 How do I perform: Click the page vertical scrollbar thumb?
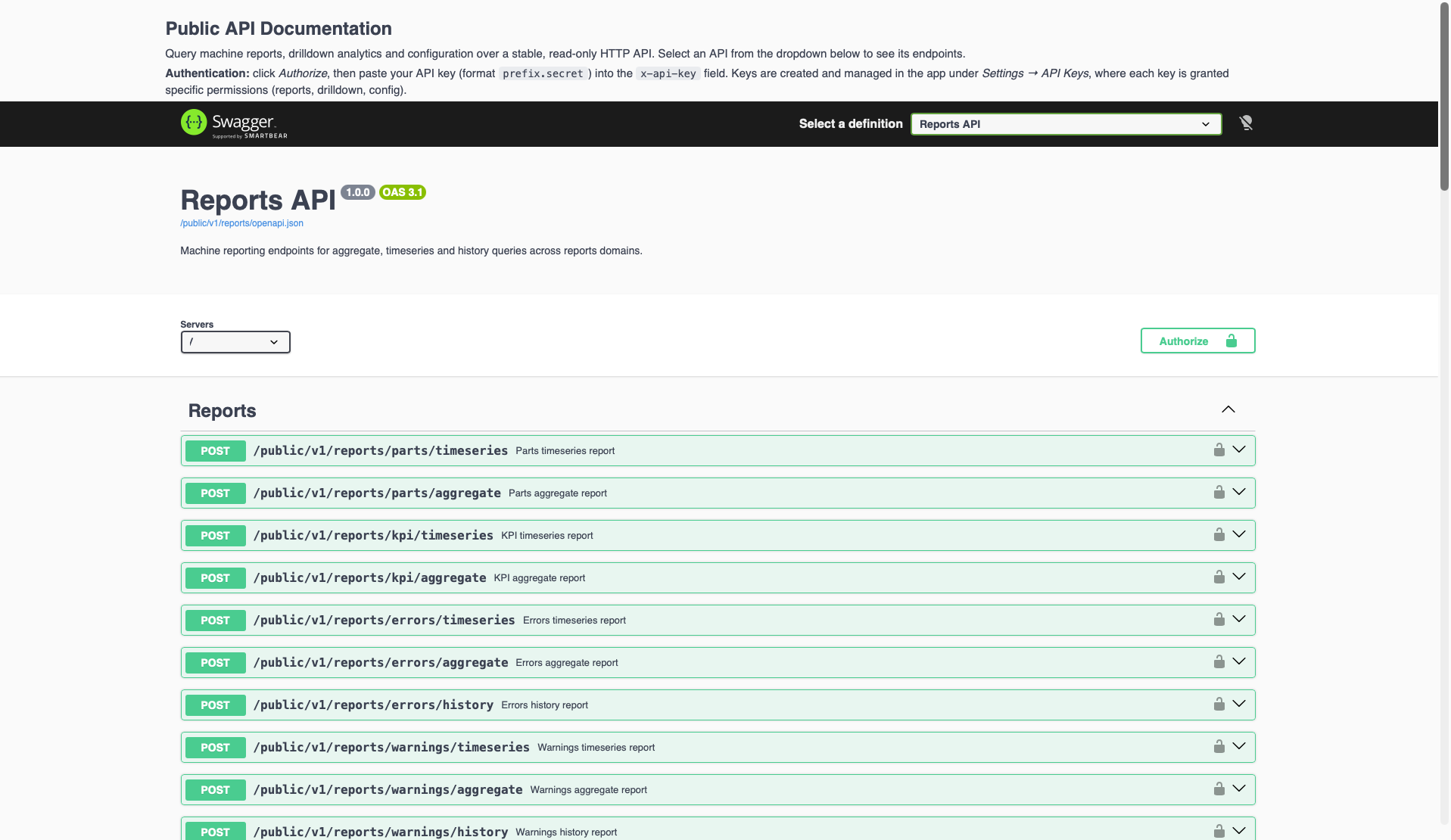point(1444,97)
